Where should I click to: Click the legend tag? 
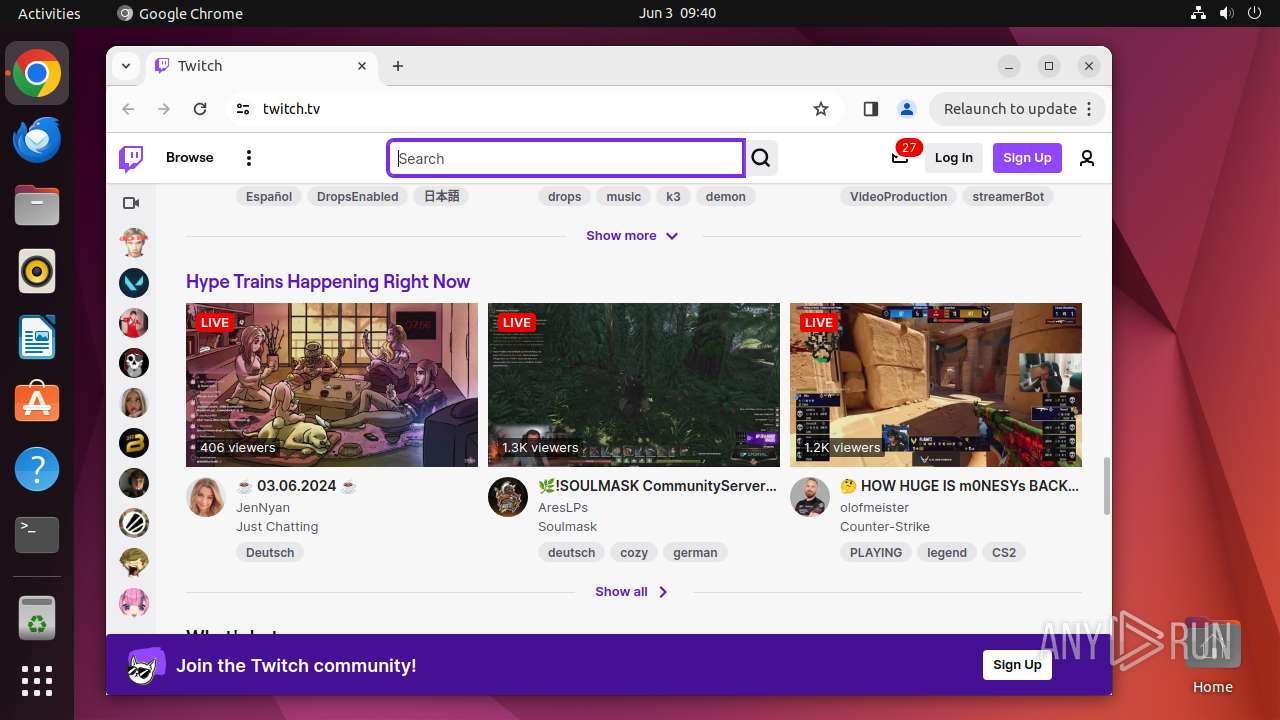[947, 552]
